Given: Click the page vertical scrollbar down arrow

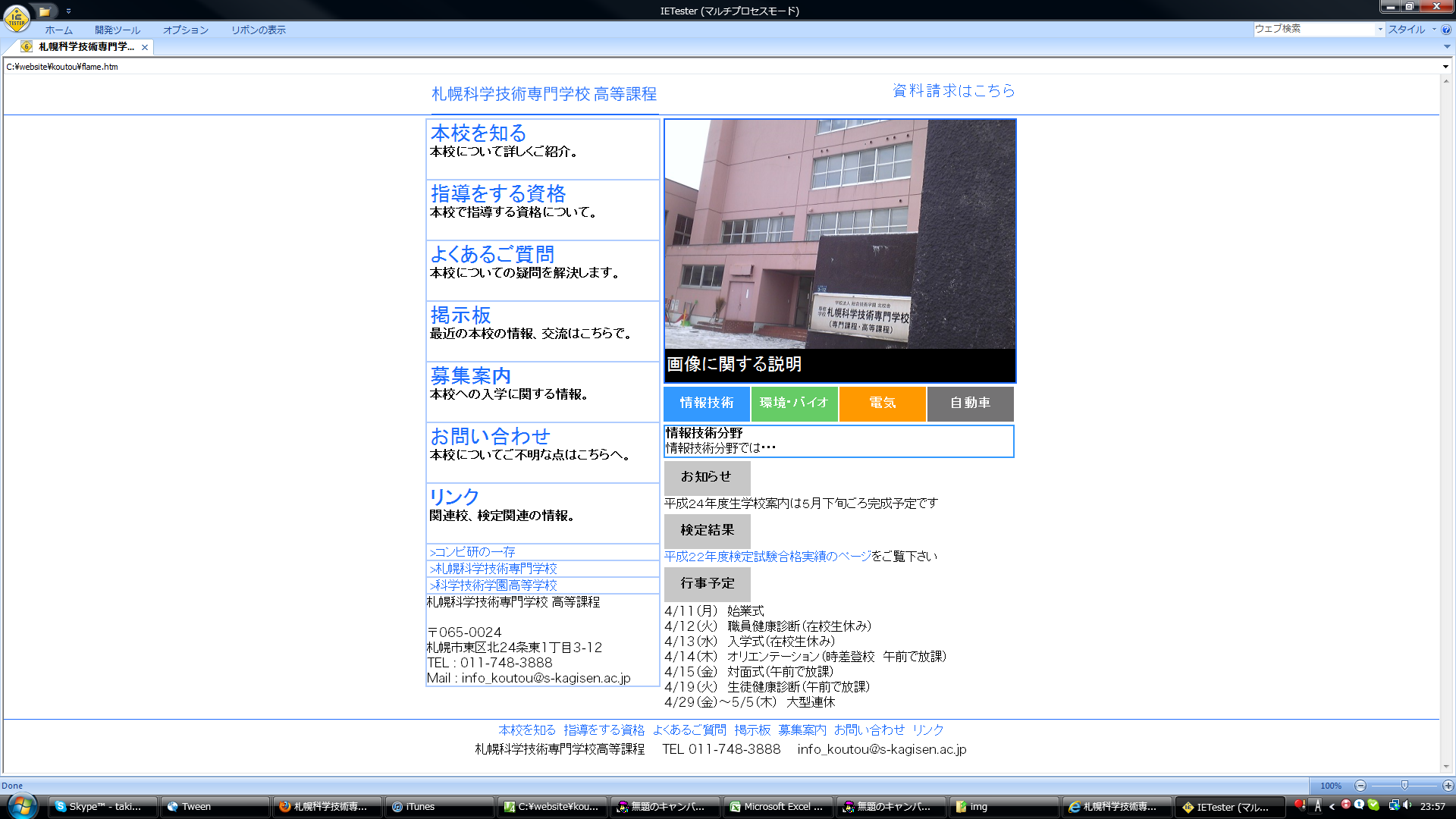Looking at the screenshot, I should click(x=1445, y=767).
